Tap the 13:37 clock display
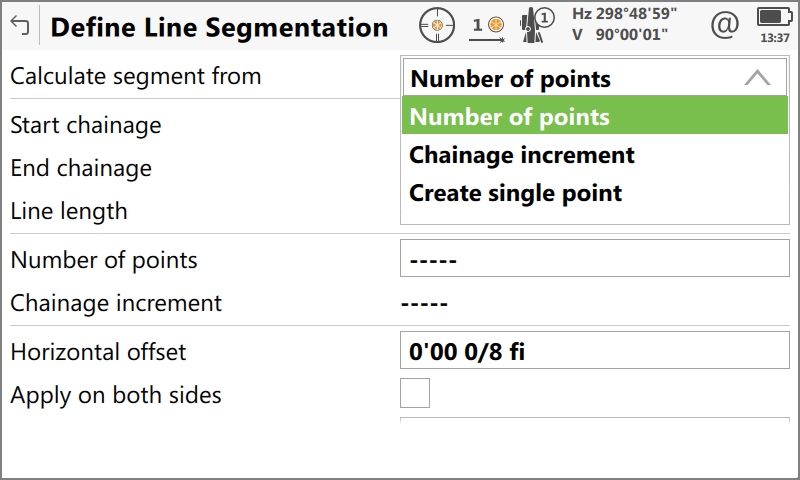This screenshot has width=800, height=480. [x=774, y=38]
